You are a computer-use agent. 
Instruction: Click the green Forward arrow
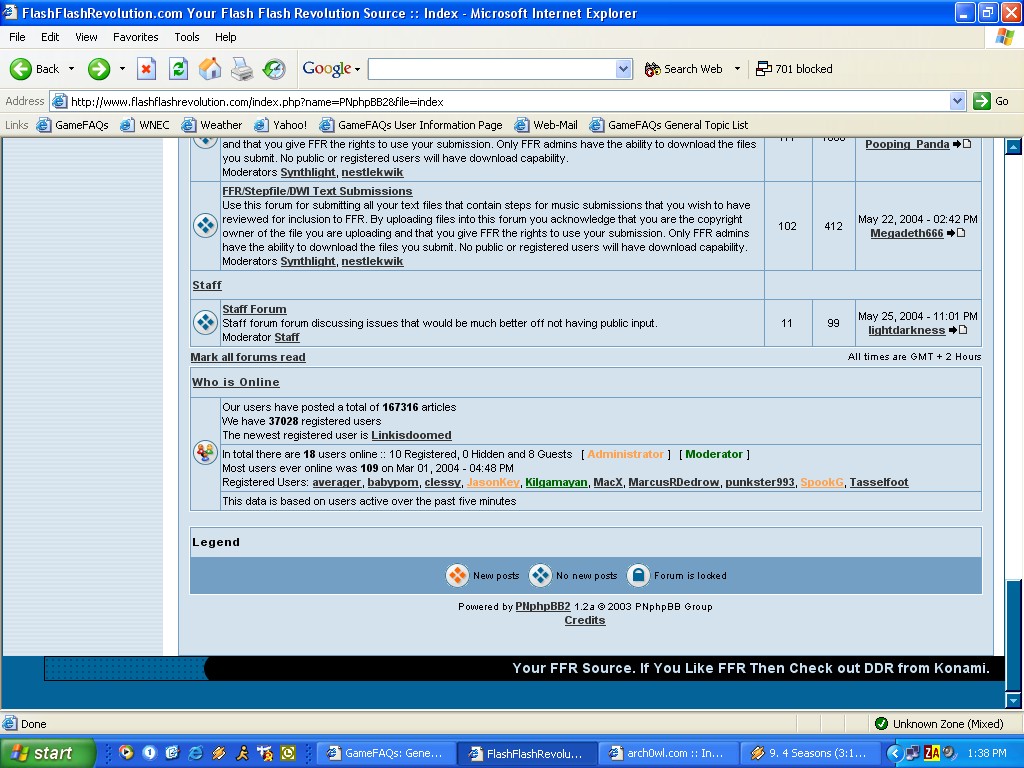click(99, 69)
